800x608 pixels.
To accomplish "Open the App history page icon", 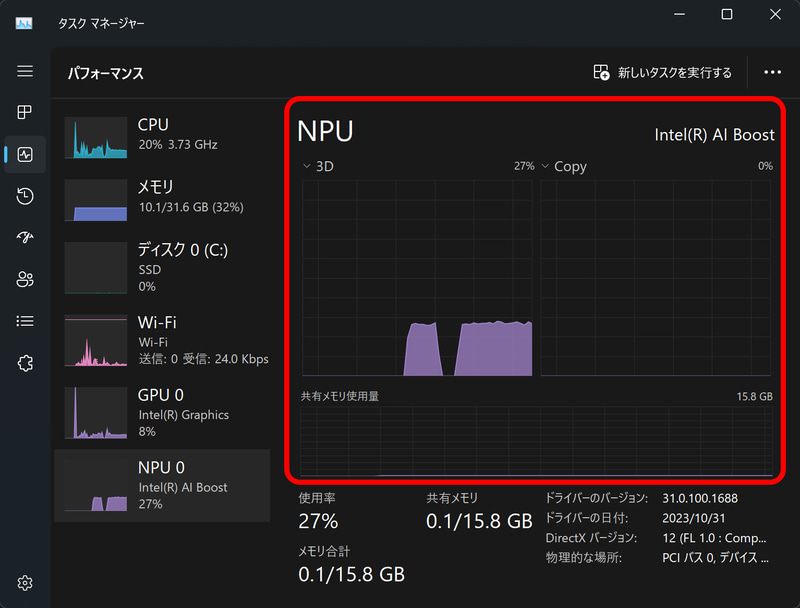I will [x=25, y=196].
